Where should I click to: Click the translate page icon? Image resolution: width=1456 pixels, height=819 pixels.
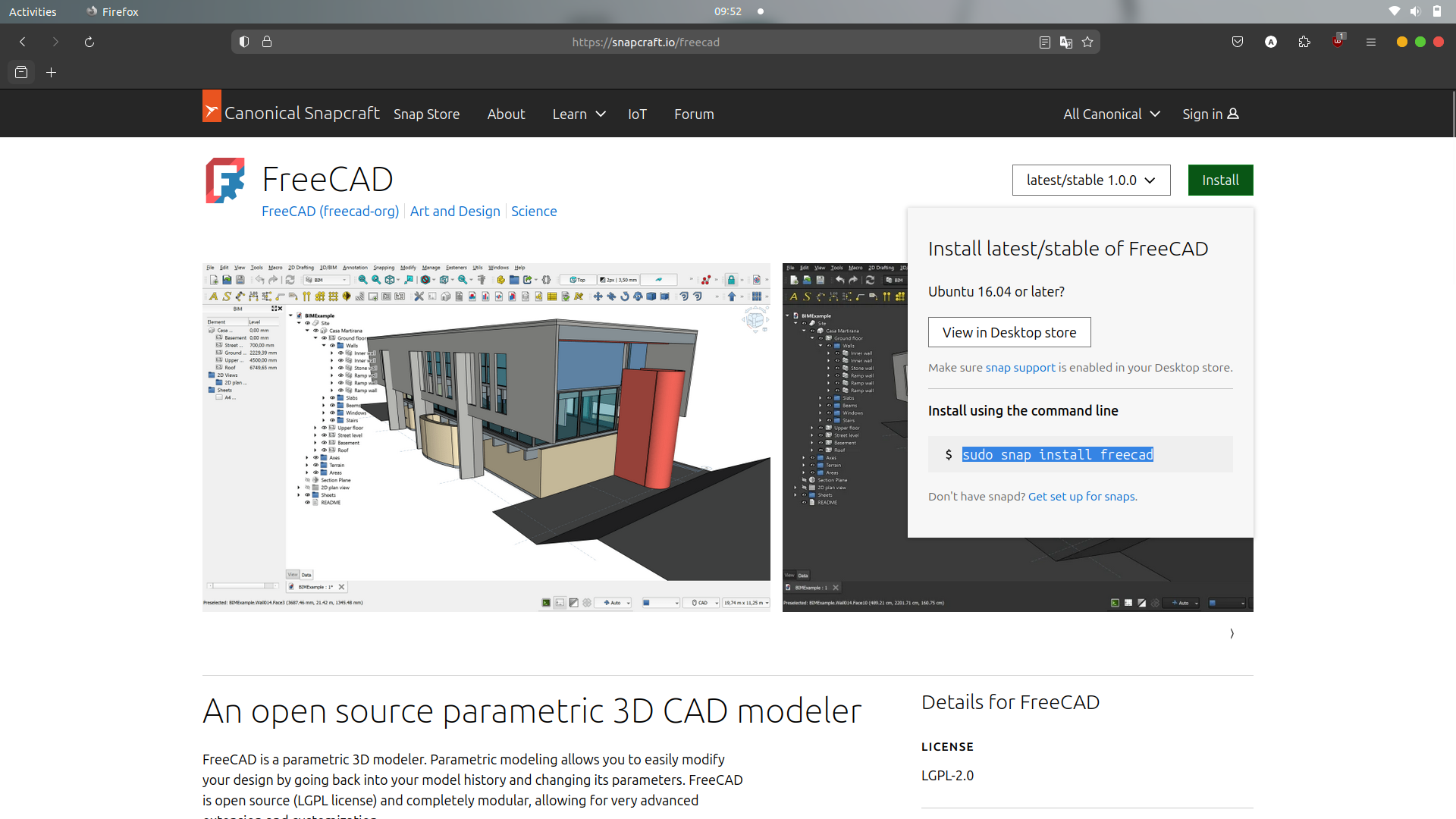pos(1066,42)
